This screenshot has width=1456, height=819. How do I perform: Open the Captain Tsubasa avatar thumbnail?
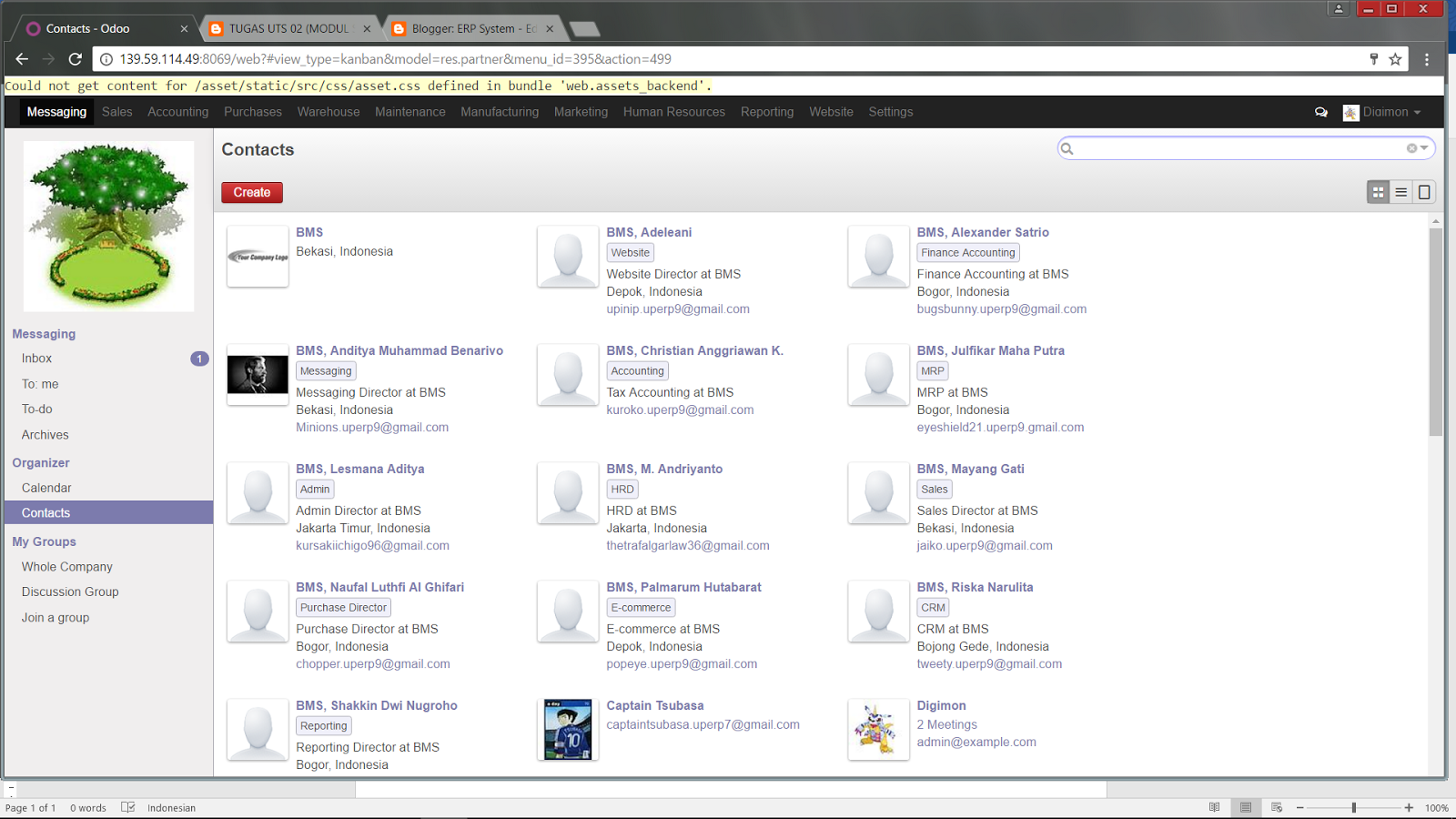tap(568, 730)
